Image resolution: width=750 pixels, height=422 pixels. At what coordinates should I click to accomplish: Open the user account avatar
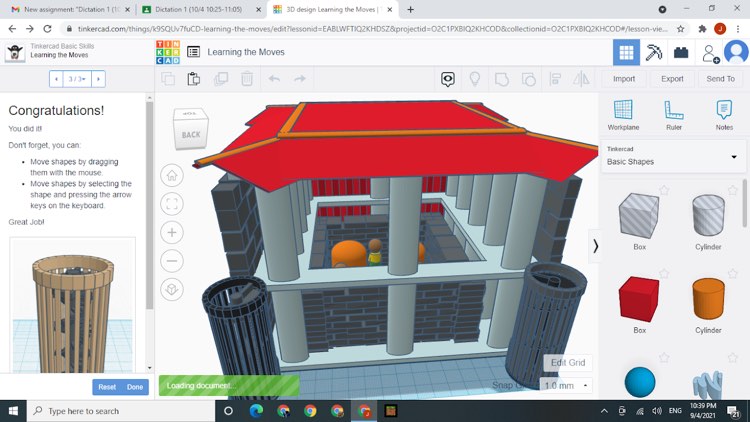[x=736, y=52]
